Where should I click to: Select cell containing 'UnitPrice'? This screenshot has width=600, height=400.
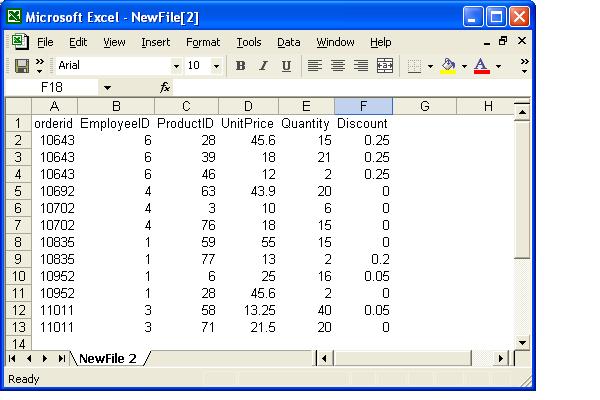[248, 123]
